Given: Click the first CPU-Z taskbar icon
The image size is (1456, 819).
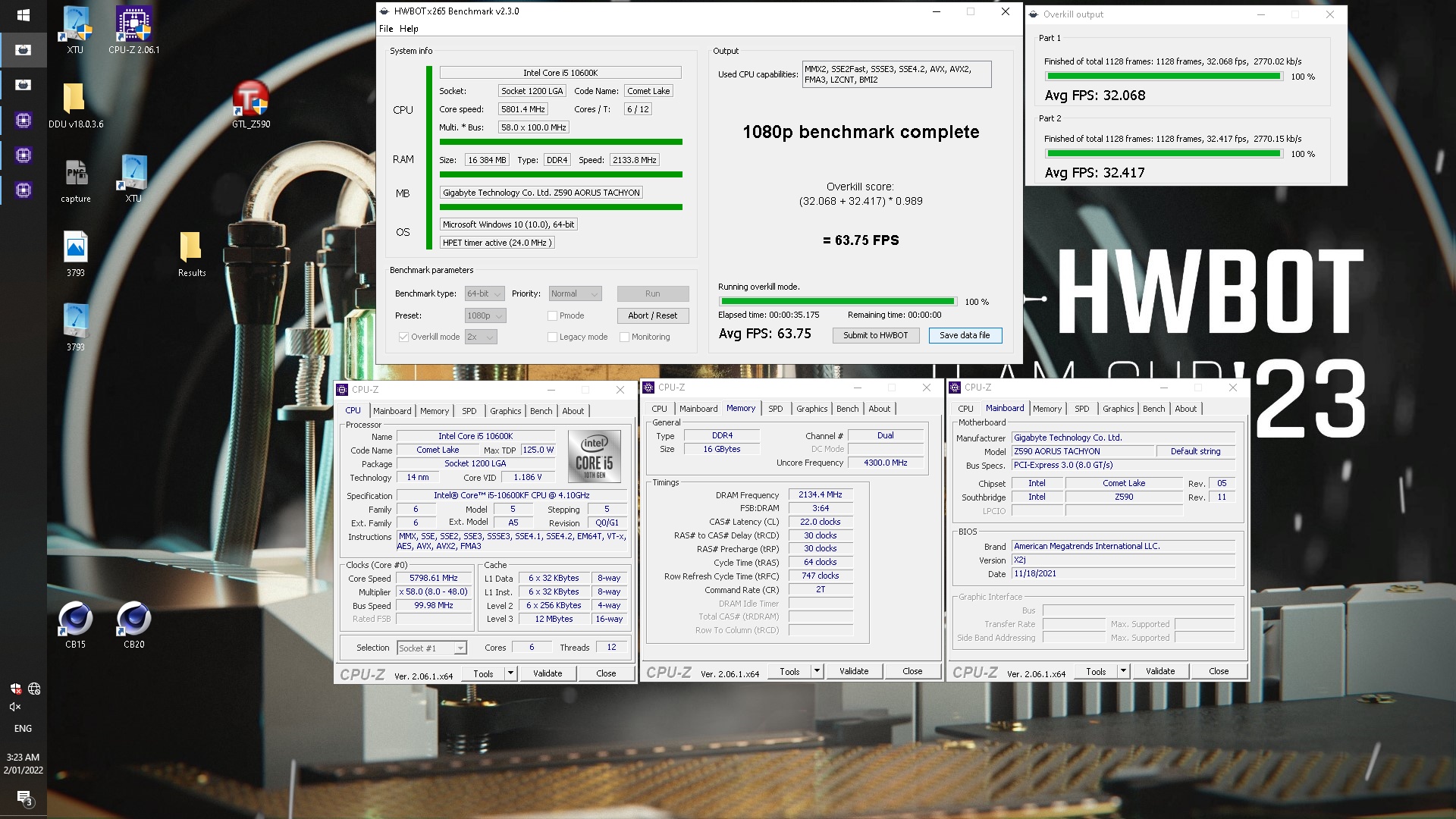Looking at the screenshot, I should point(24,121).
